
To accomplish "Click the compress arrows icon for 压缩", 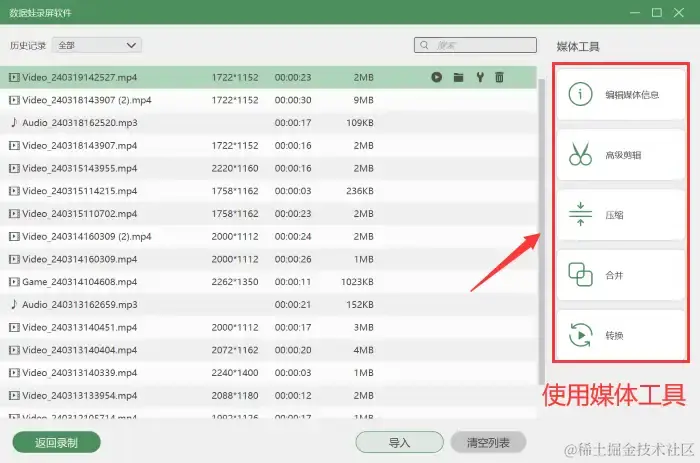I will pos(580,214).
